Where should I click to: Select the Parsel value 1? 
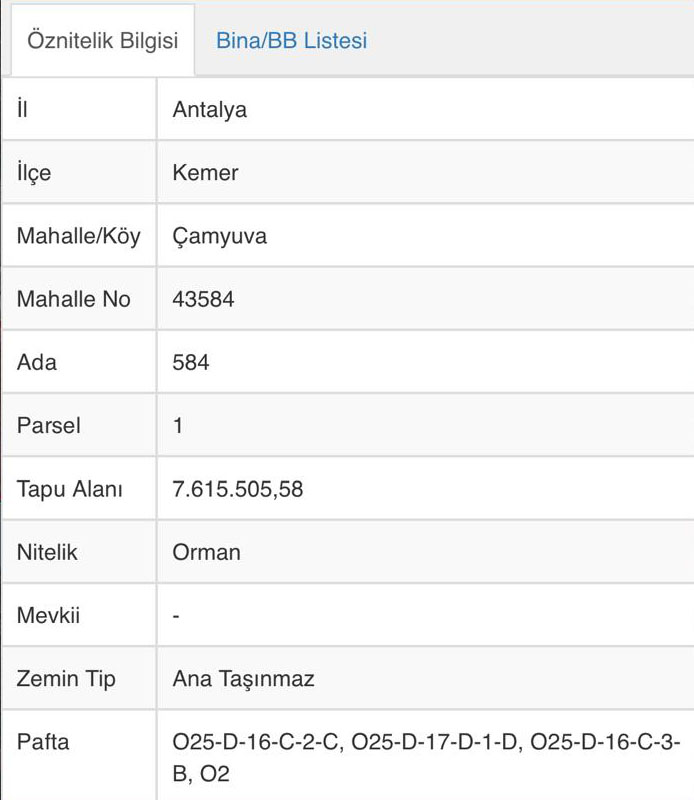click(x=178, y=425)
